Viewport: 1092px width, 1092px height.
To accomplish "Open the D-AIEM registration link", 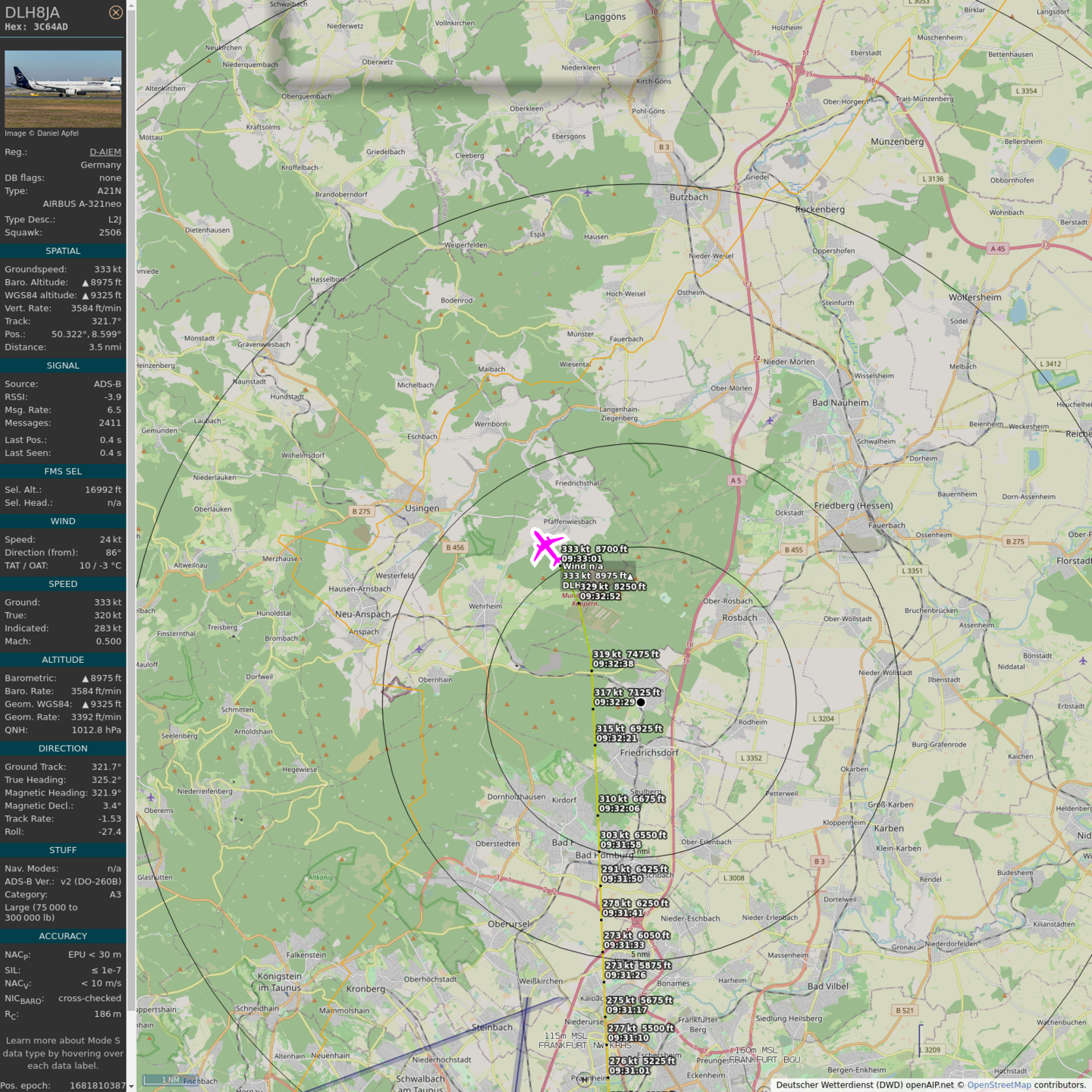I will tap(105, 152).
